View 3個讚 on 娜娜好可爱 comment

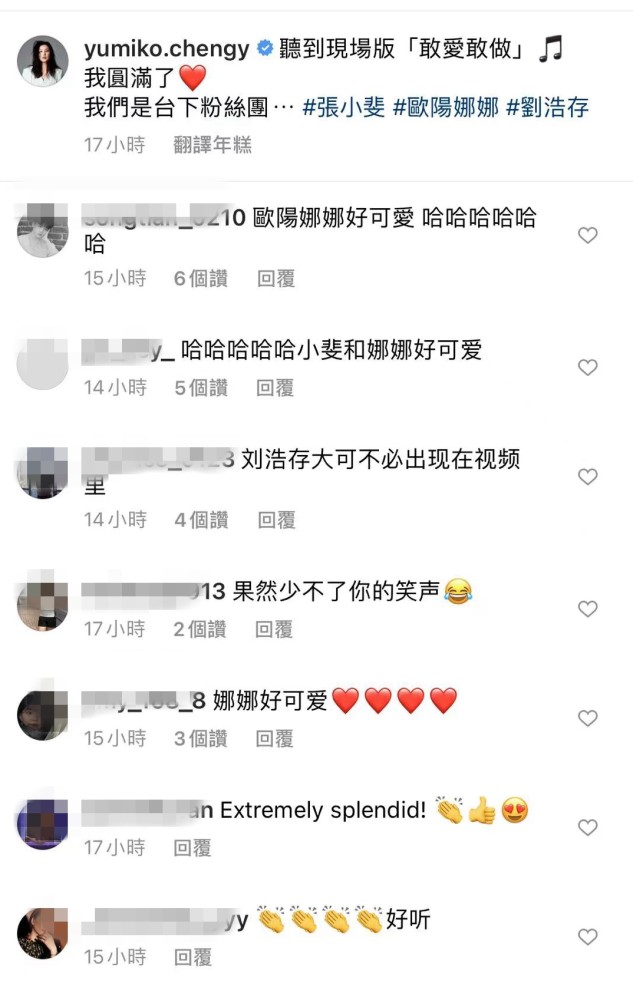click(201, 739)
